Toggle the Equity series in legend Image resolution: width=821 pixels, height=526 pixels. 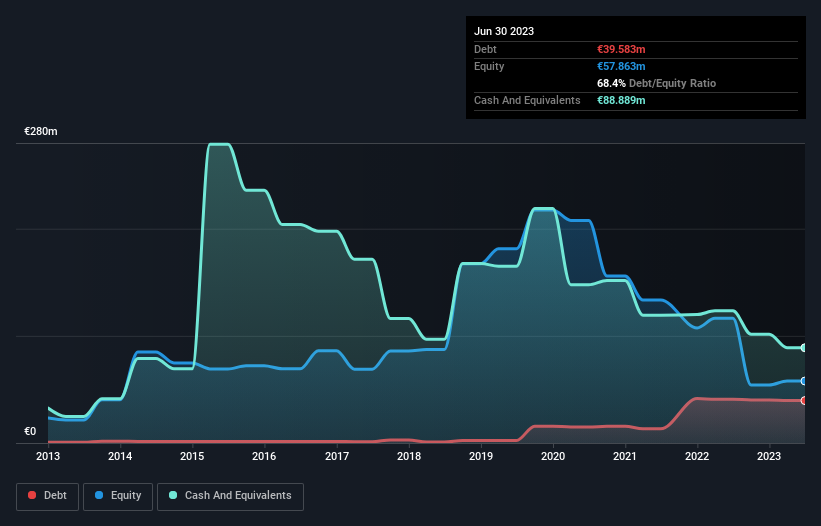click(119, 495)
